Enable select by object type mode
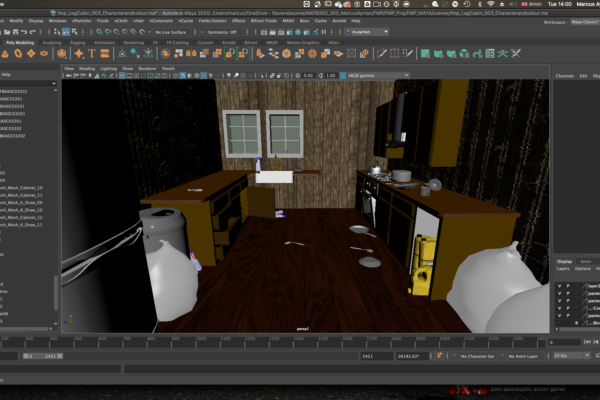The image size is (600, 400). coord(66,32)
